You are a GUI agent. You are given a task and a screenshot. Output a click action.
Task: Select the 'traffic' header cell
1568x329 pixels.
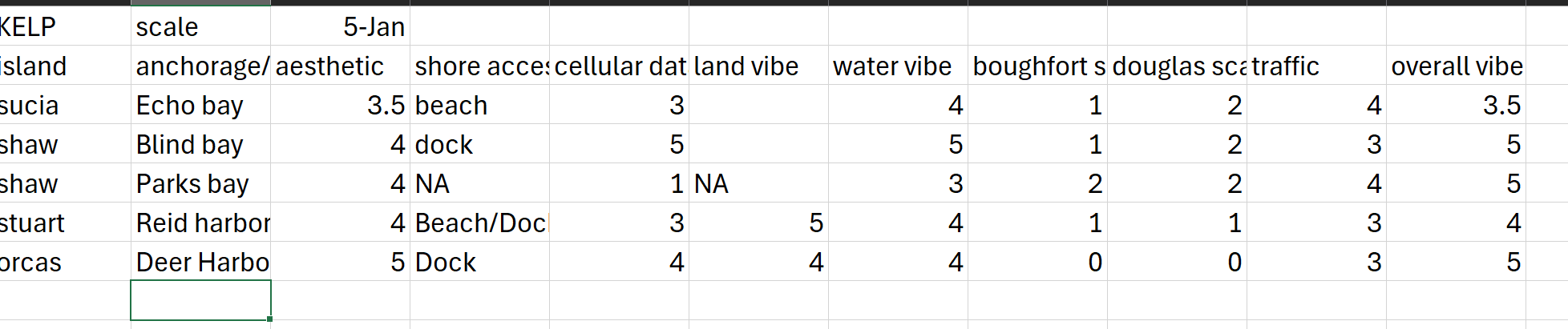[x=1316, y=66]
